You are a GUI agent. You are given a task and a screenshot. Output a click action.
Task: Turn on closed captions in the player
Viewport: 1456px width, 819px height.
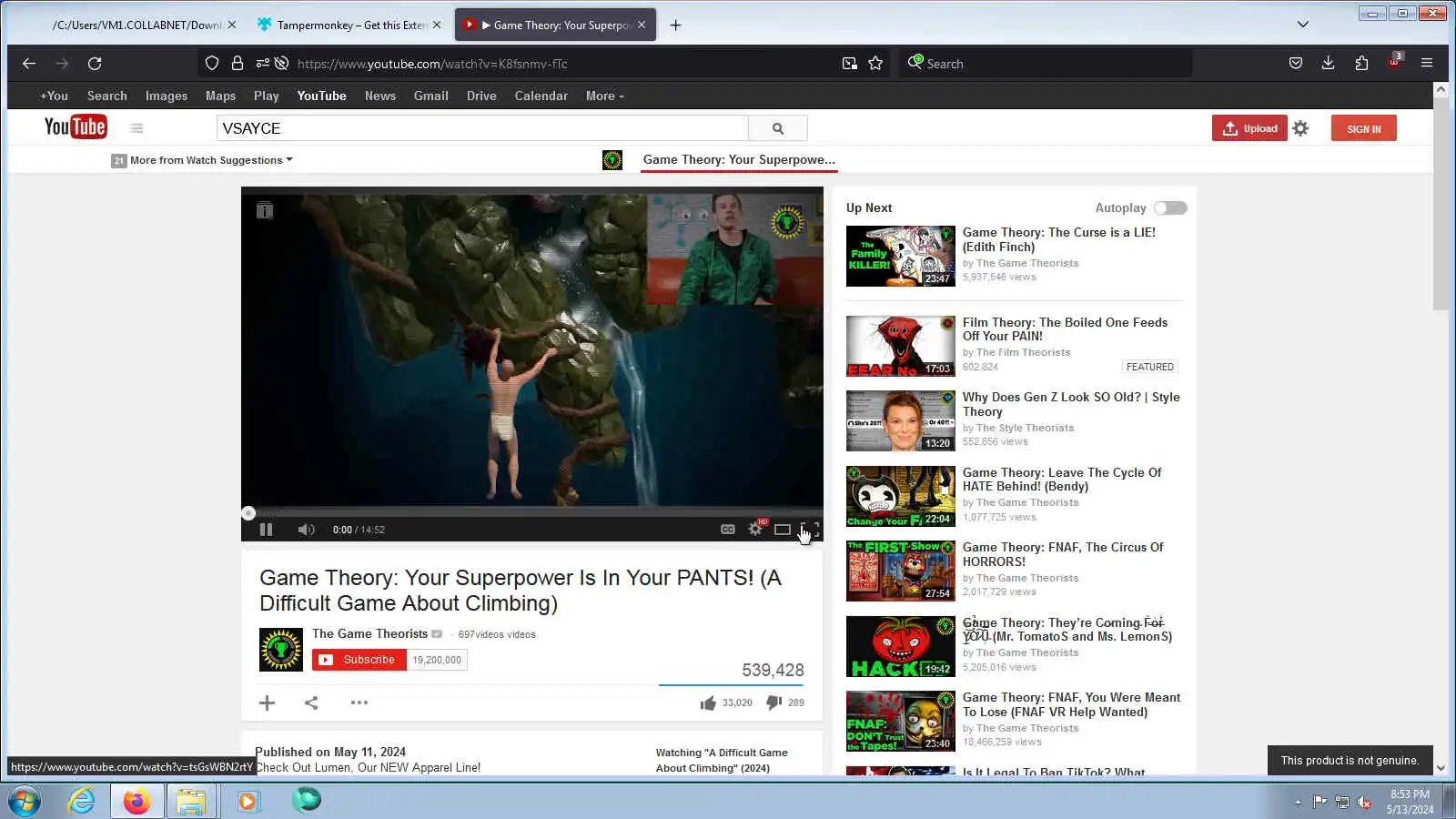[x=728, y=530]
